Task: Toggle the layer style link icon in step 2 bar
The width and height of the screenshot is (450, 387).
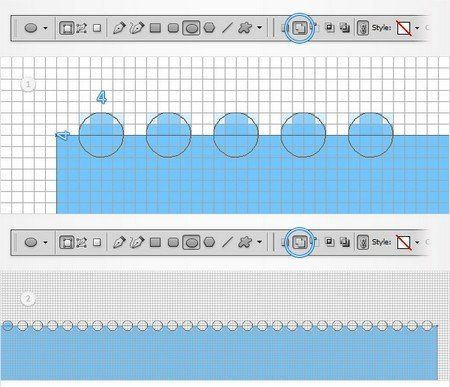Action: (363, 242)
